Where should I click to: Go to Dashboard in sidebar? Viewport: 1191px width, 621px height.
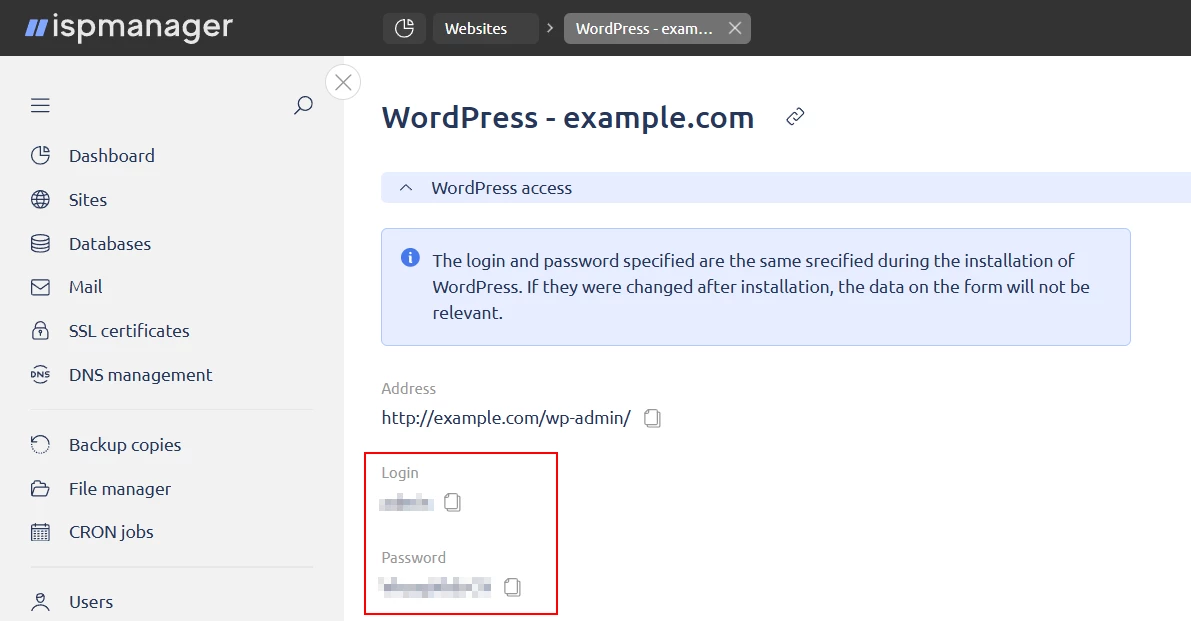coord(111,156)
